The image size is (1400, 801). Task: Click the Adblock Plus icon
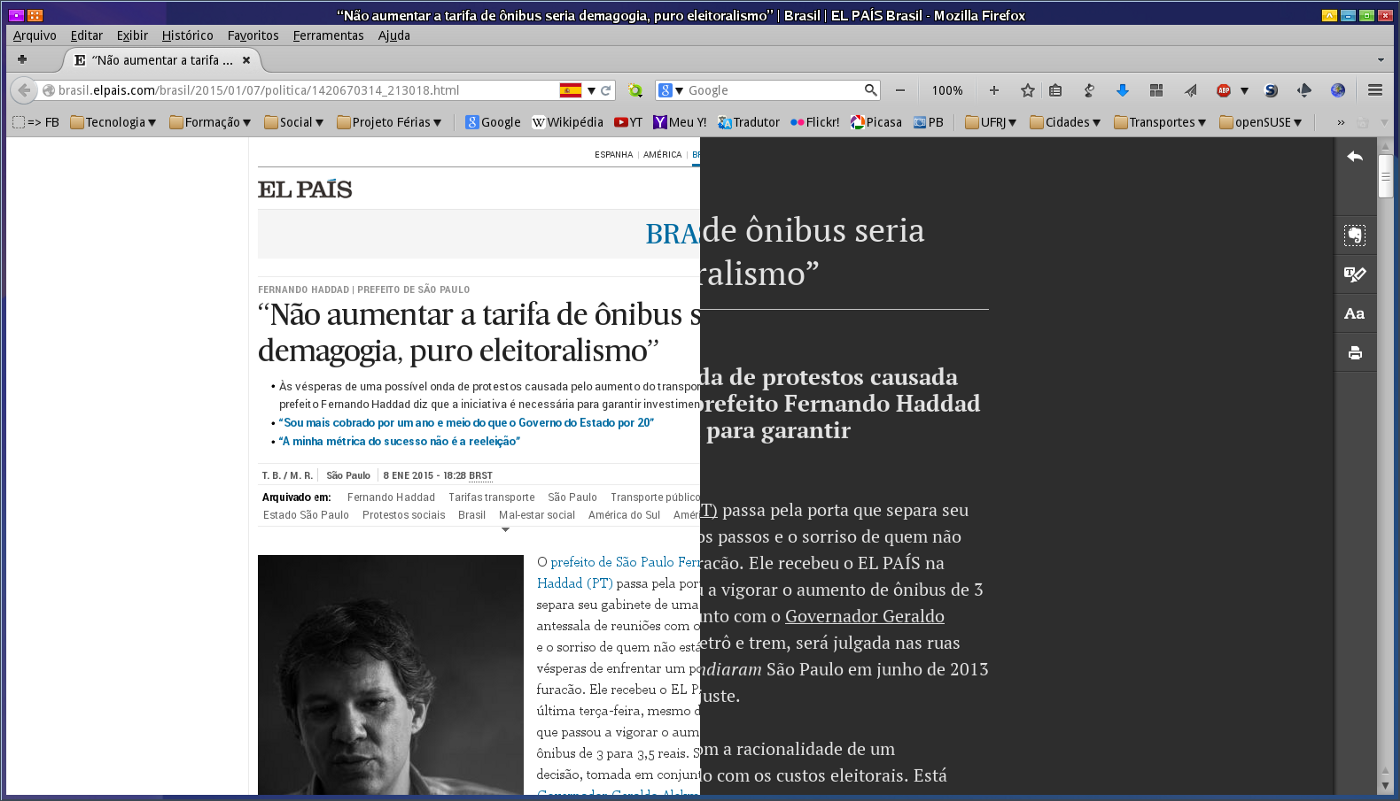tap(1223, 90)
